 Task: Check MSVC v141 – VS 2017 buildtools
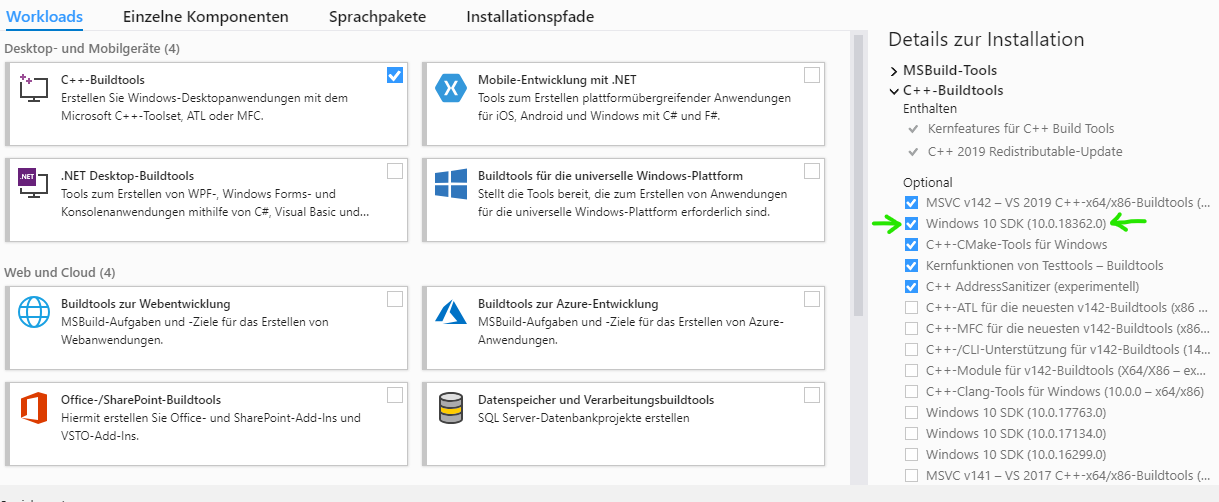point(911,475)
